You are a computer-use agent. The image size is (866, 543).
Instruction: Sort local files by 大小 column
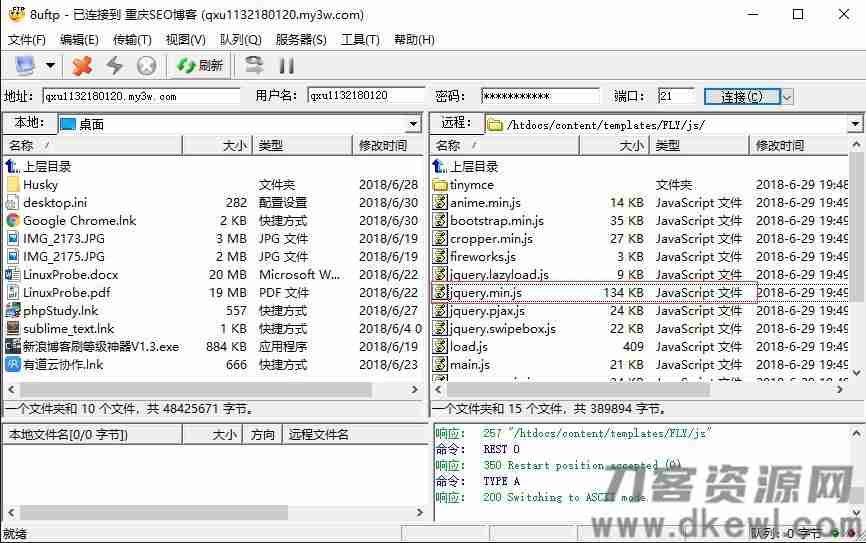[x=217, y=145]
